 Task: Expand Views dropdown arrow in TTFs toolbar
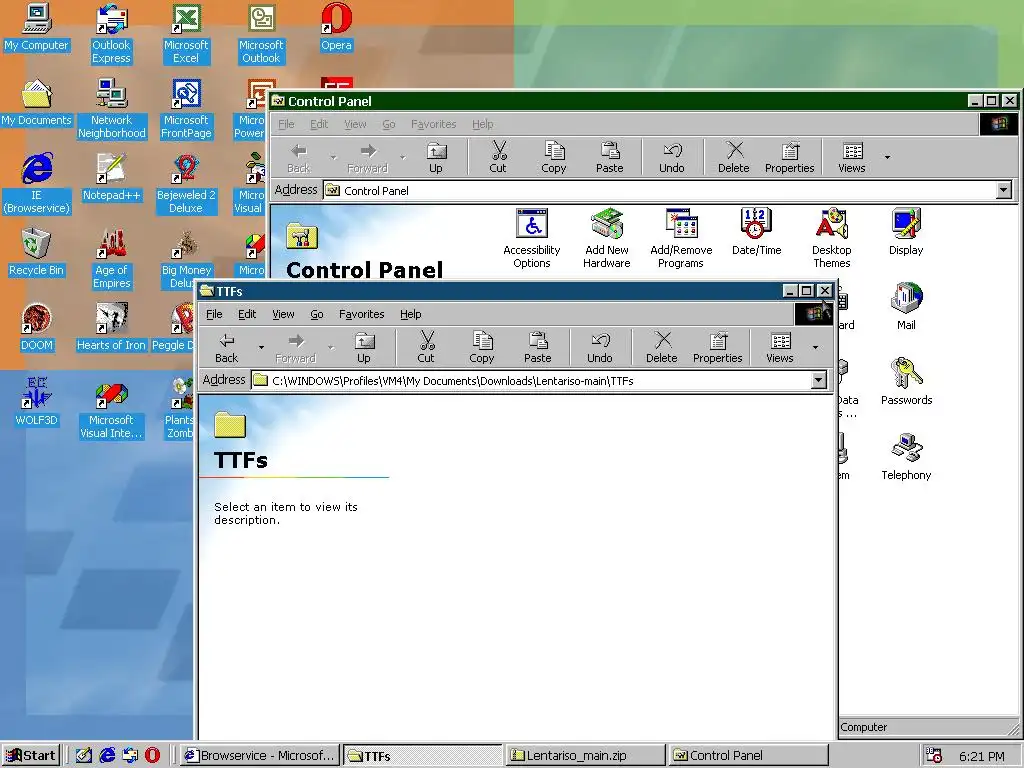pyautogui.click(x=815, y=347)
